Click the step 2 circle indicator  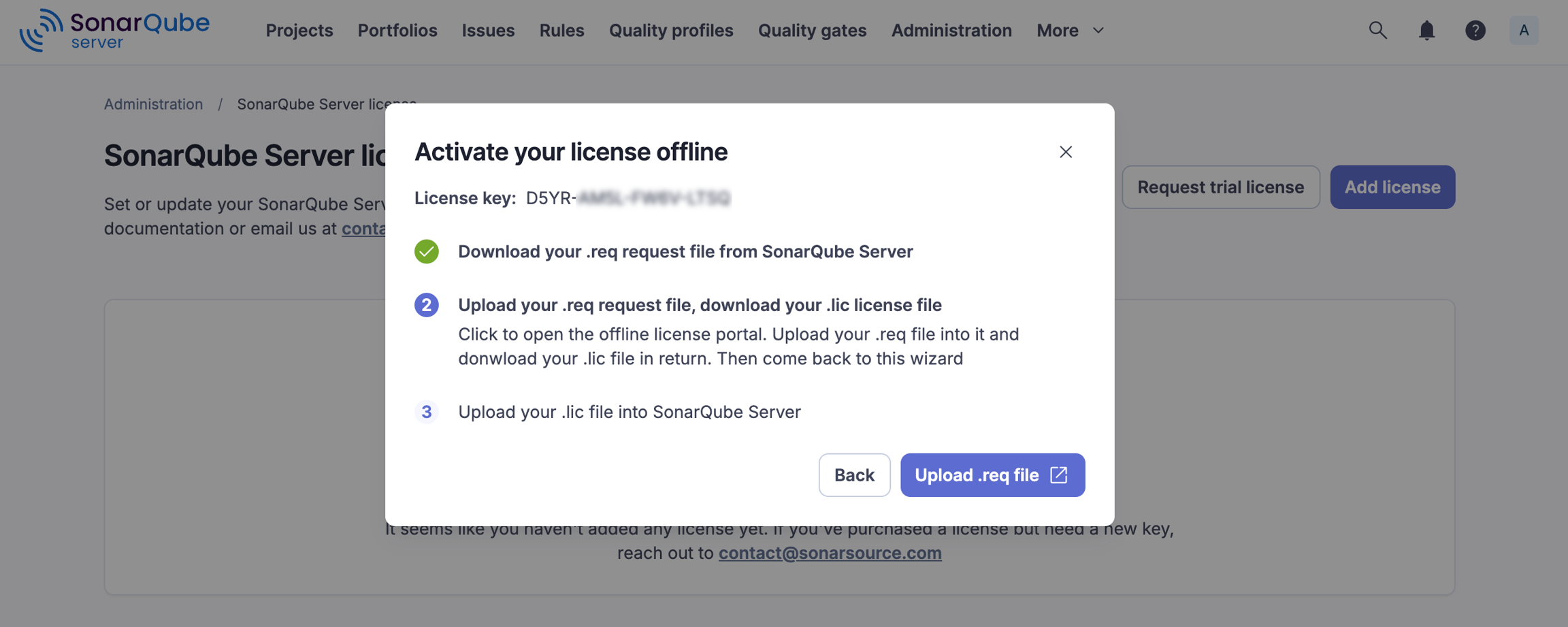coord(427,305)
